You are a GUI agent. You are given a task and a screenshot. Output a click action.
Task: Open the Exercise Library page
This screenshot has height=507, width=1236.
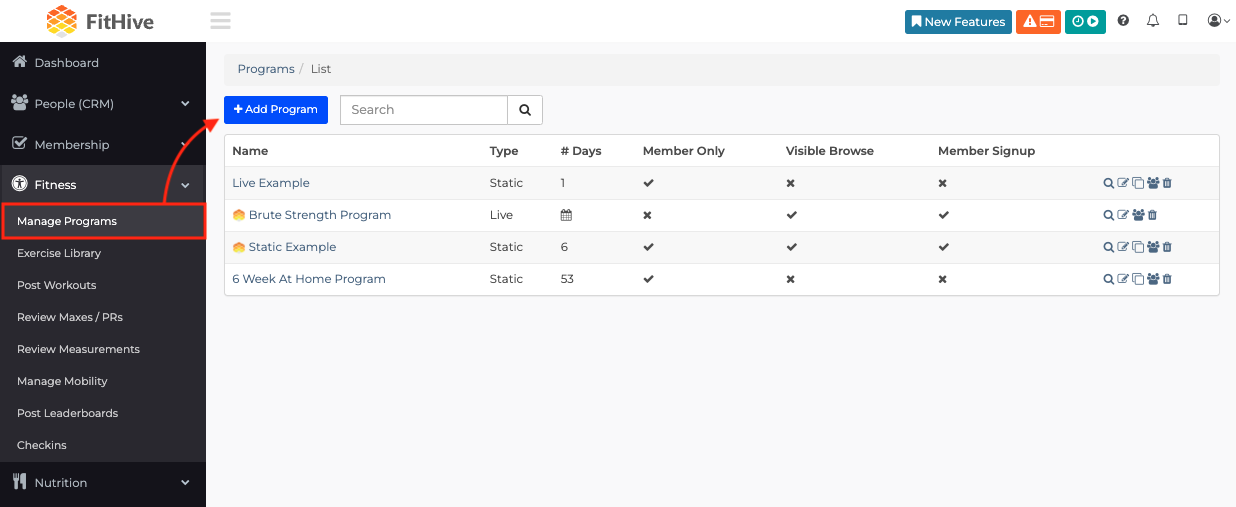pyautogui.click(x=59, y=253)
